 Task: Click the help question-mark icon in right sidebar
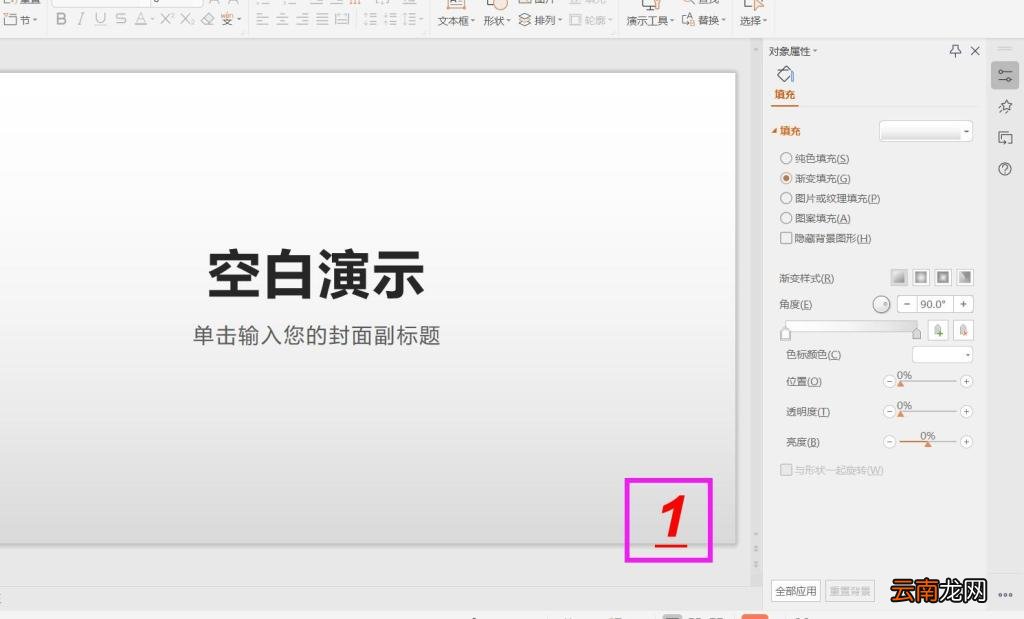[1005, 169]
